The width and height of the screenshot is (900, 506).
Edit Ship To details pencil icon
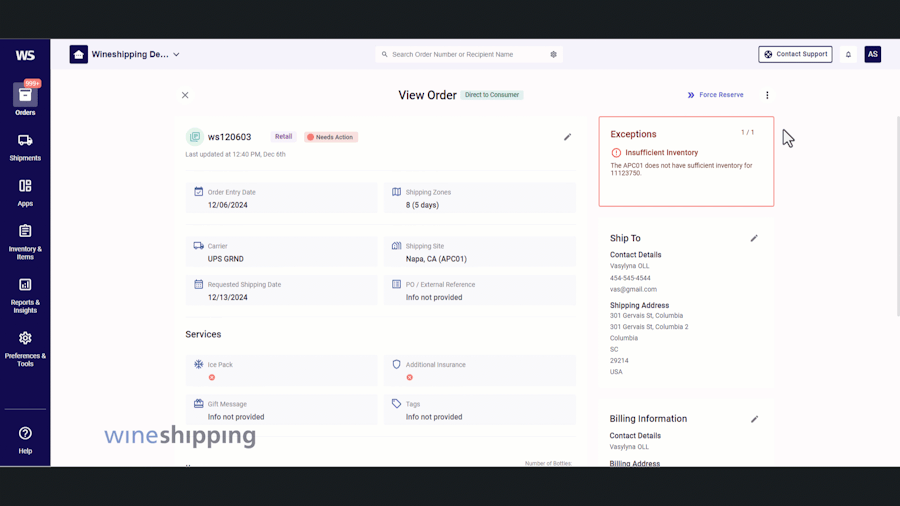(x=754, y=238)
